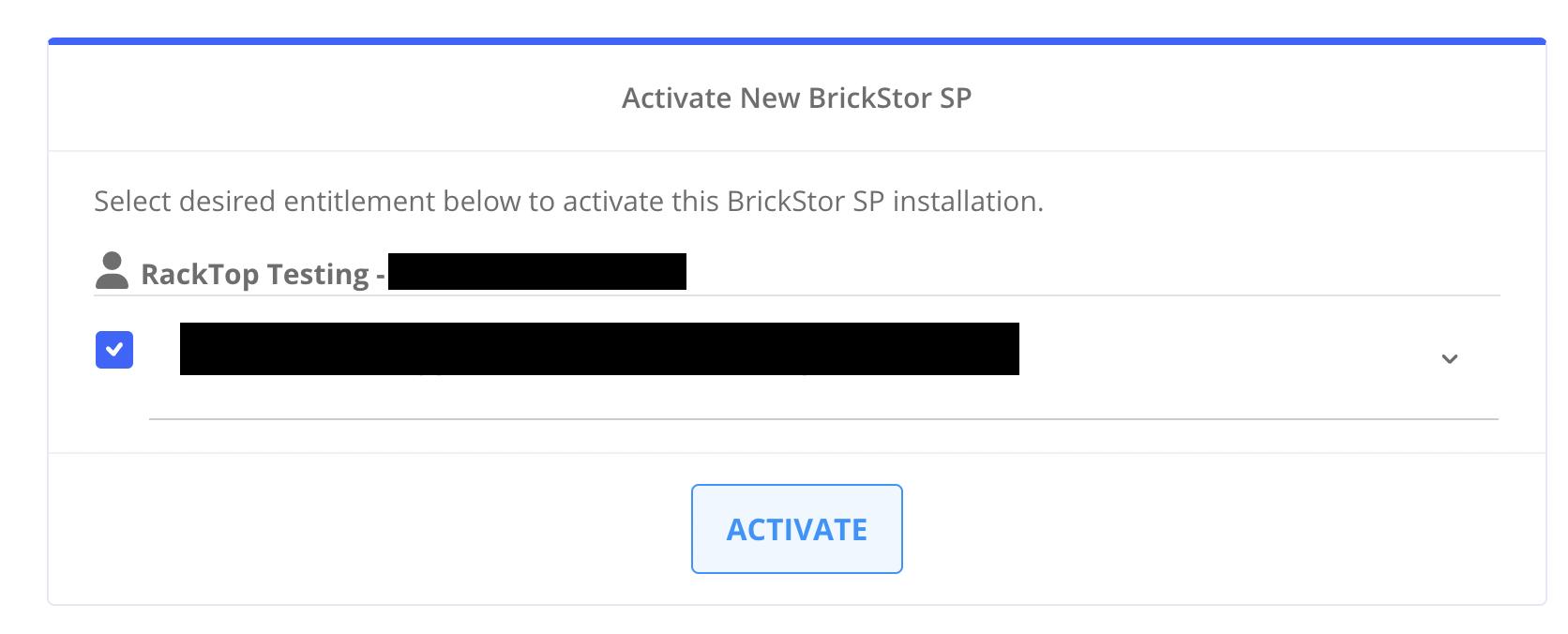Select the RackTop Testing account label

click(254, 274)
